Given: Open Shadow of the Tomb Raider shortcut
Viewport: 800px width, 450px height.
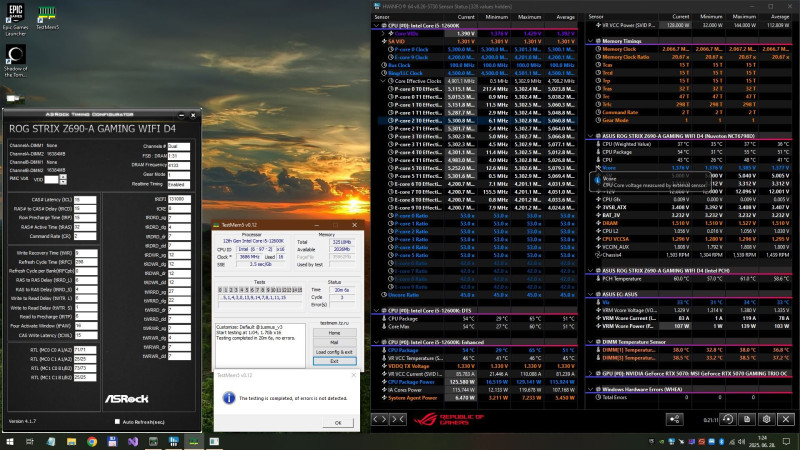Looking at the screenshot, I should coord(15,61).
